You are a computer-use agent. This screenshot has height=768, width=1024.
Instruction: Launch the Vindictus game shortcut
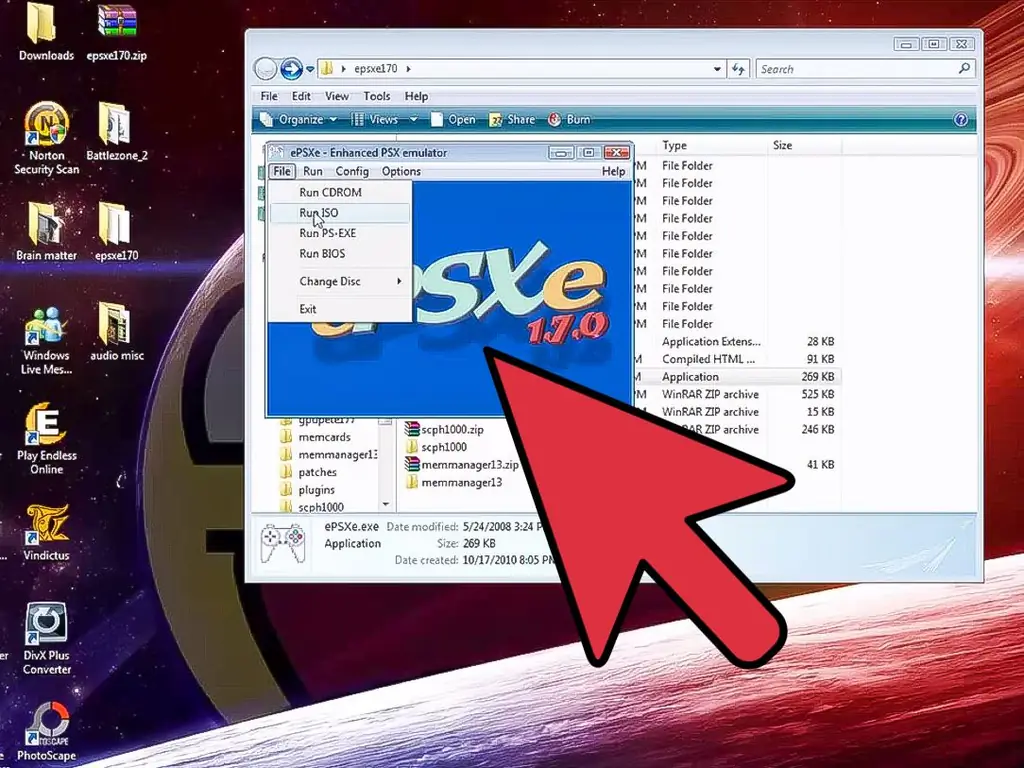46,532
